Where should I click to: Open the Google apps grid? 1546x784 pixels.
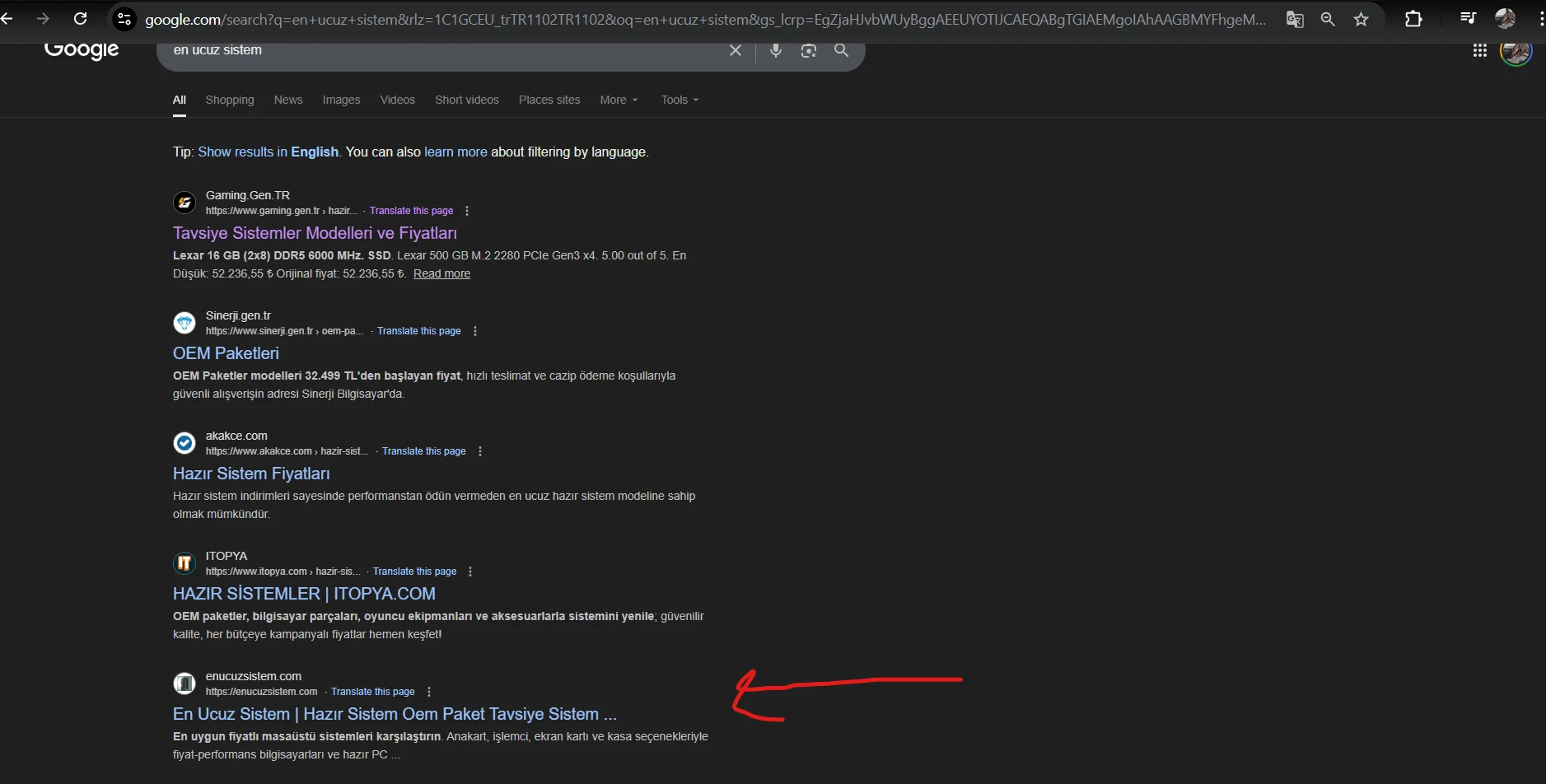[x=1479, y=51]
